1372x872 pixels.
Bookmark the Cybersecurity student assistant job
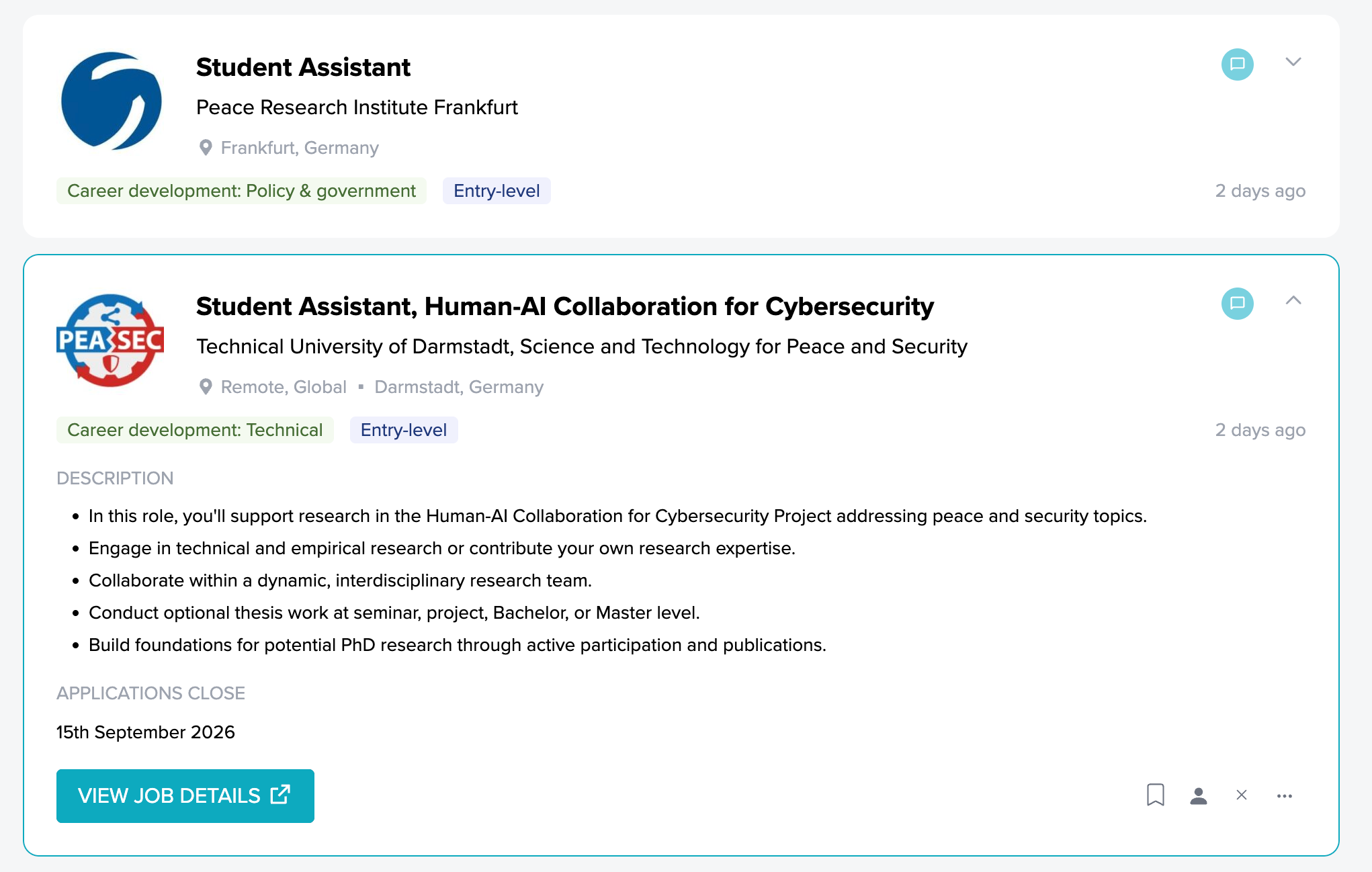(1155, 795)
